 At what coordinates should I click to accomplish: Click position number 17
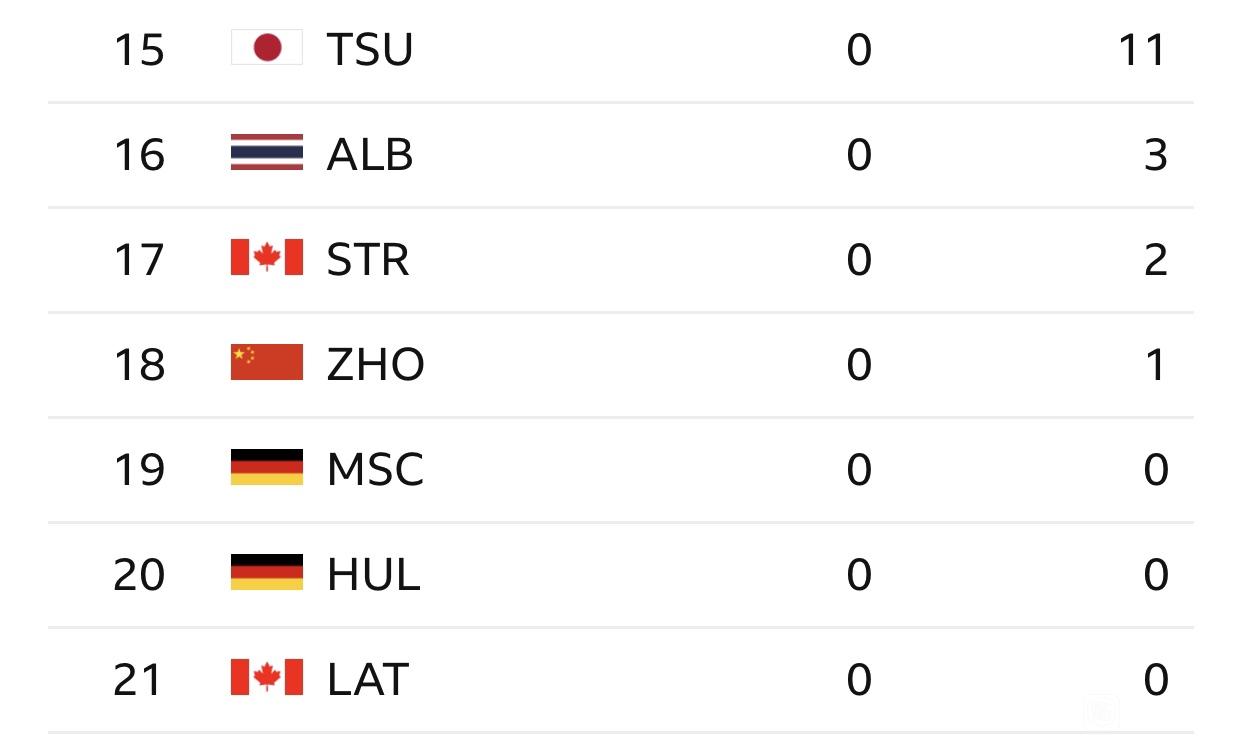click(139, 260)
